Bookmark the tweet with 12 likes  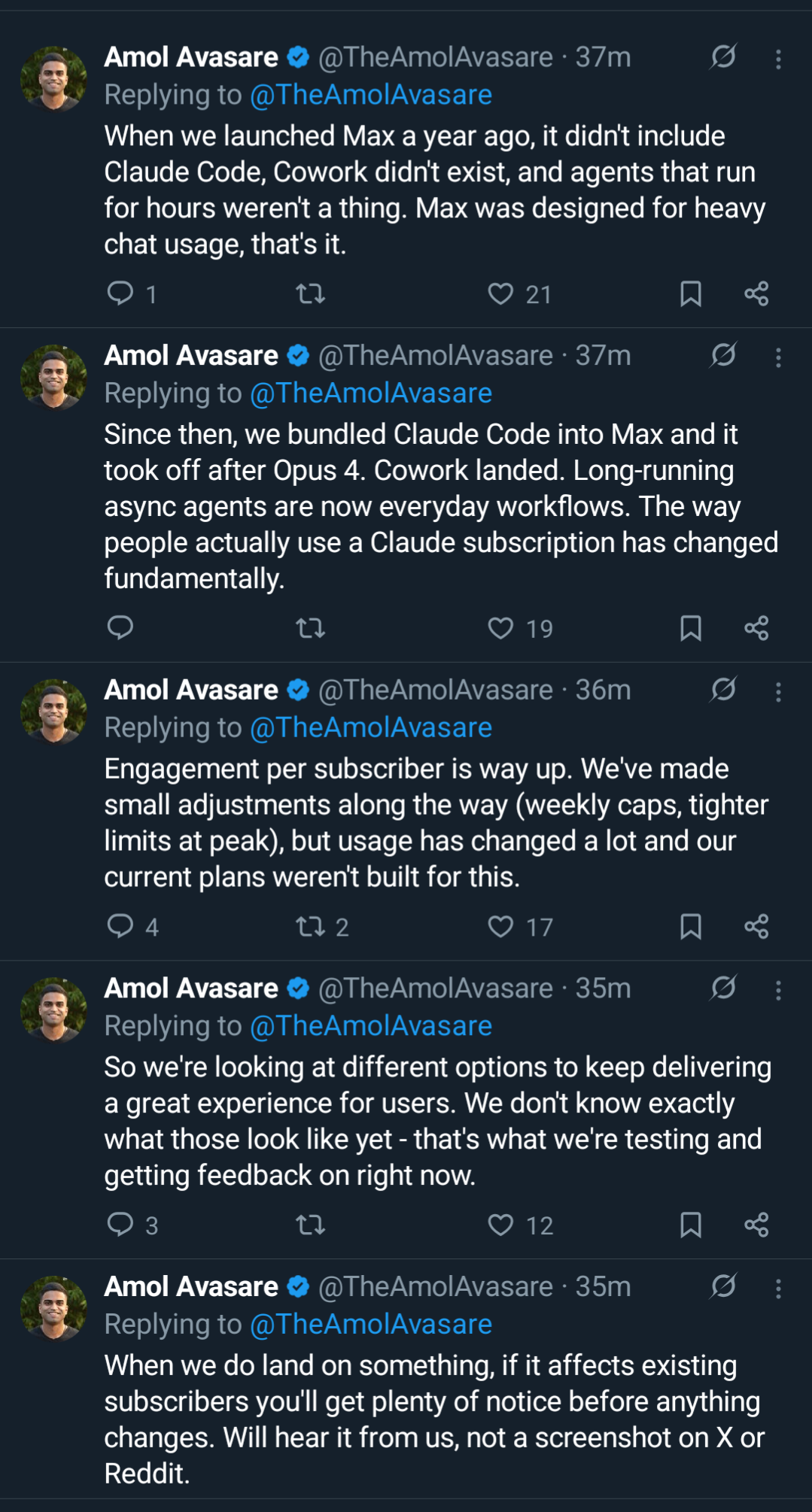[690, 1225]
